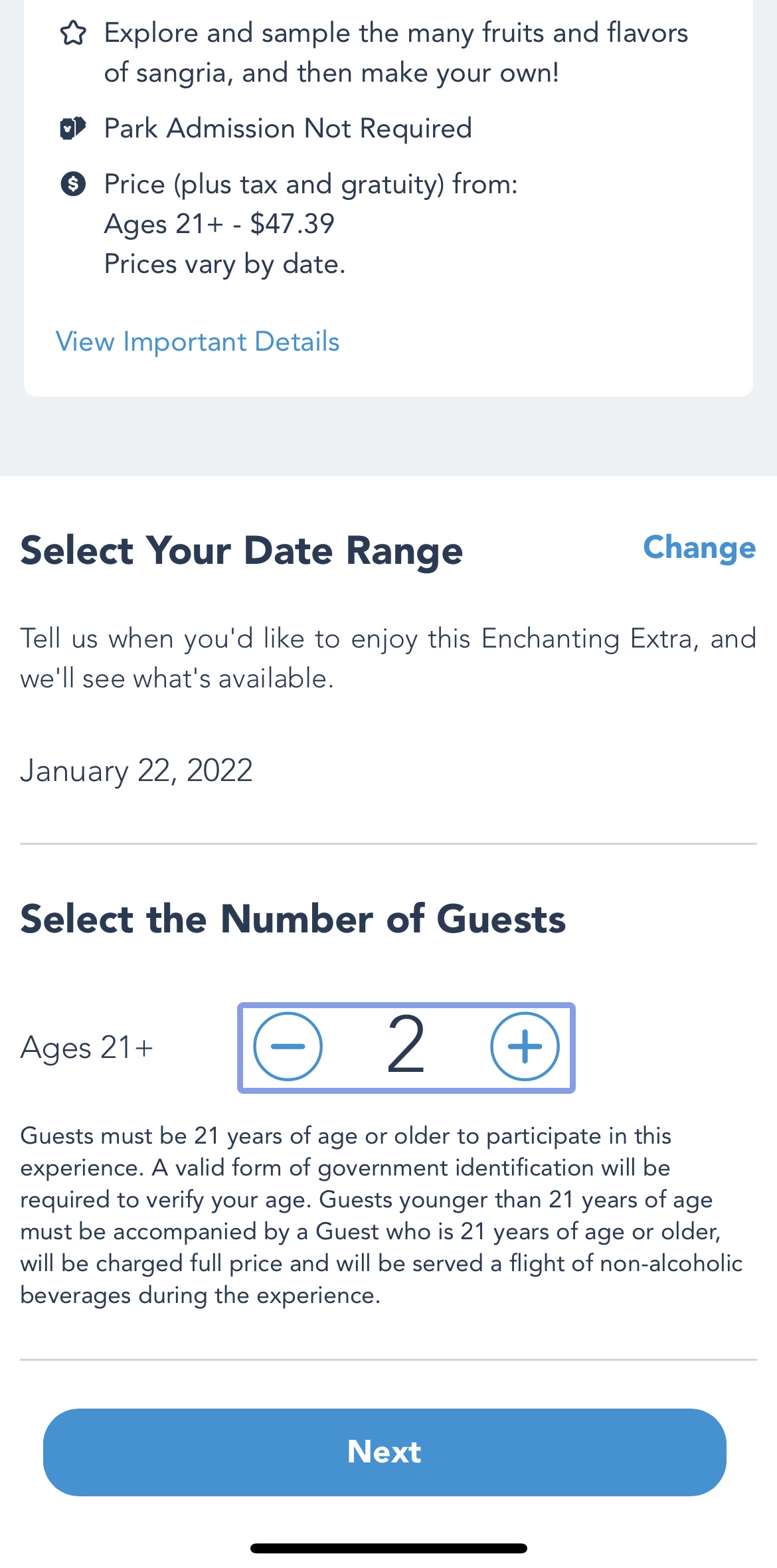
Task: Click the dollar sign price icon
Action: tap(73, 184)
